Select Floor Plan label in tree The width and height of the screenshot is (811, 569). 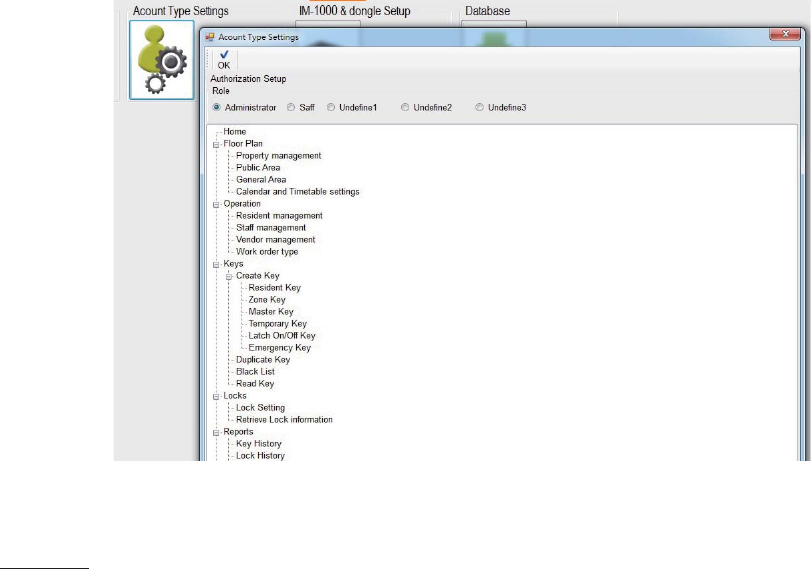[243, 144]
